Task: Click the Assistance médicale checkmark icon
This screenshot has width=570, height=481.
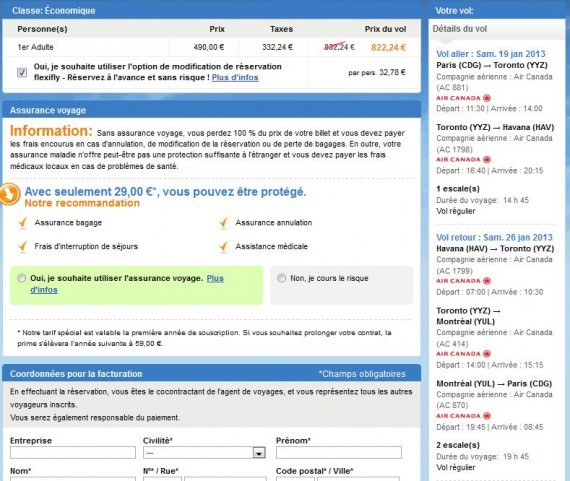Action: [223, 247]
